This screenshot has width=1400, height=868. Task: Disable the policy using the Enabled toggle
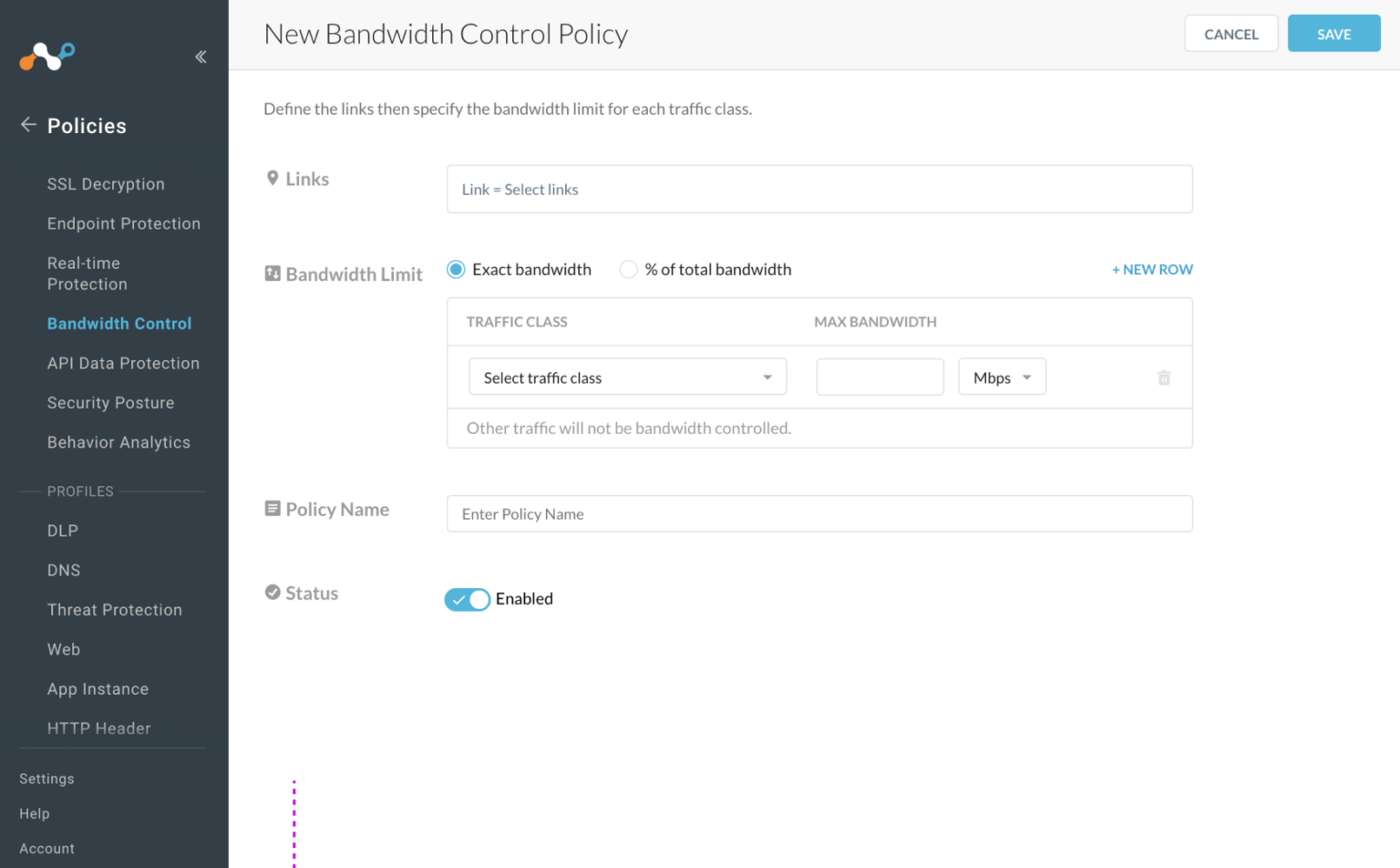pyautogui.click(x=467, y=599)
